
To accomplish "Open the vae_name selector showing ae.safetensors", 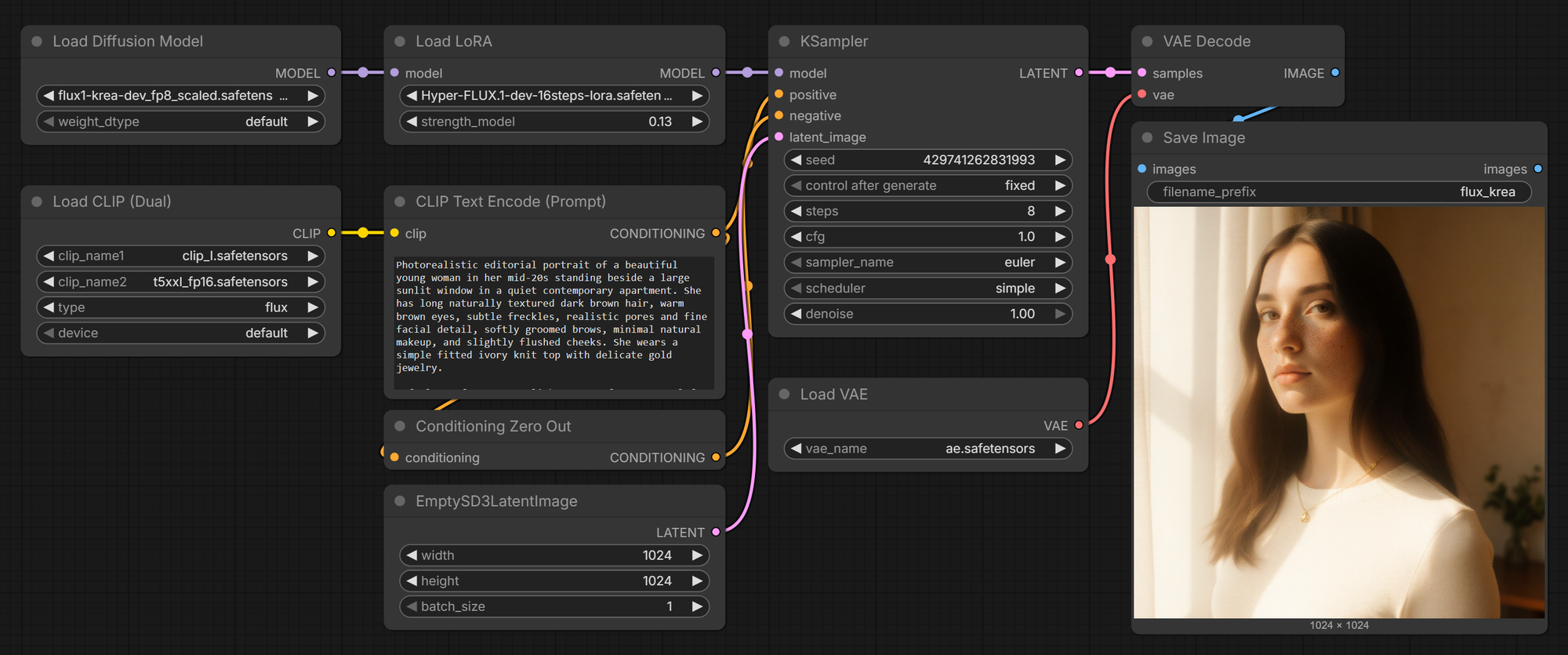I will [x=928, y=449].
